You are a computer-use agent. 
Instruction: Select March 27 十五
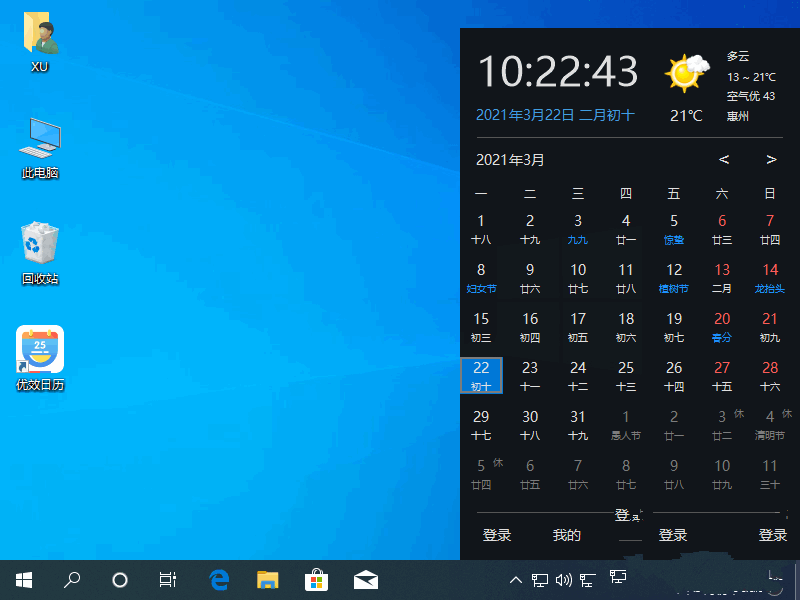click(722, 376)
